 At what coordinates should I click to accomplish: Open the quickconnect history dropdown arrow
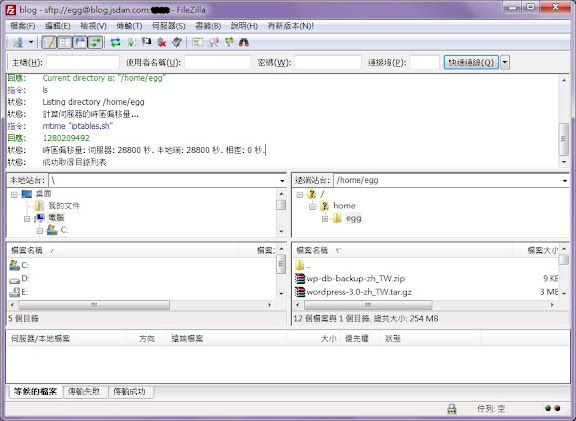click(x=505, y=62)
